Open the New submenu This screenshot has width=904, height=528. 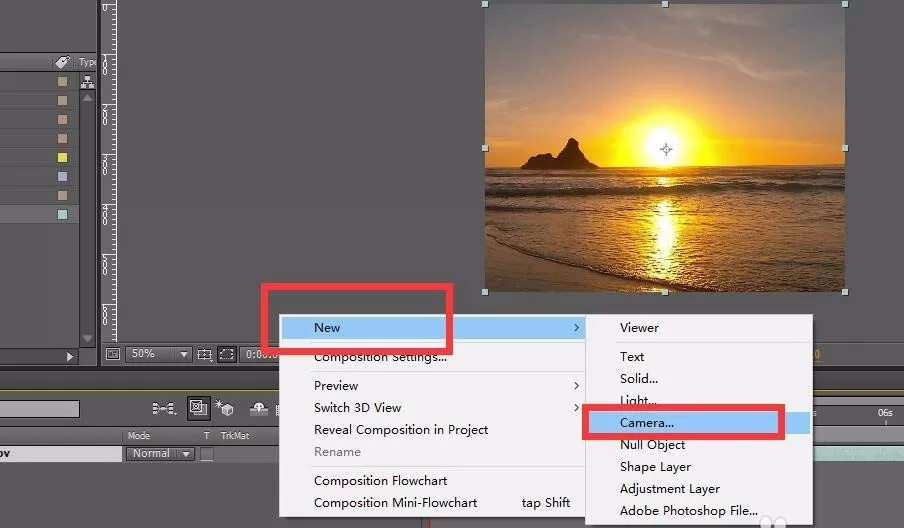pos(433,328)
